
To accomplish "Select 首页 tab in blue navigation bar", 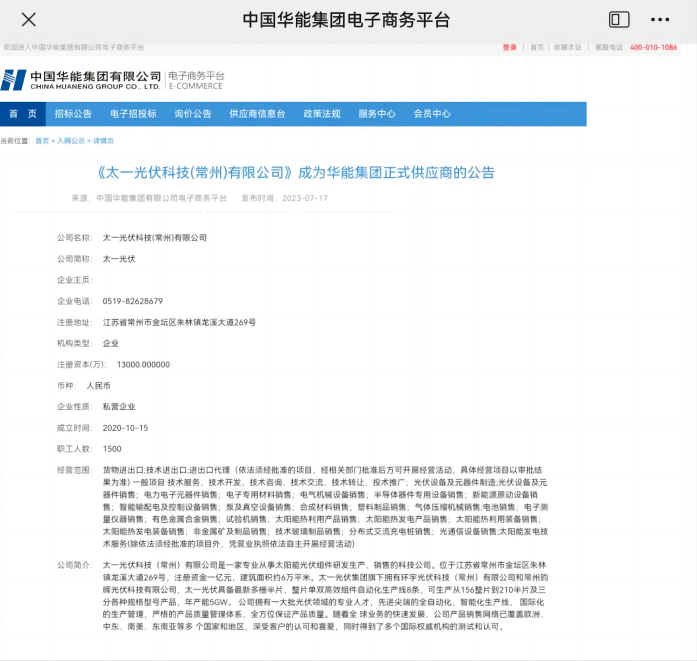I will [x=23, y=114].
